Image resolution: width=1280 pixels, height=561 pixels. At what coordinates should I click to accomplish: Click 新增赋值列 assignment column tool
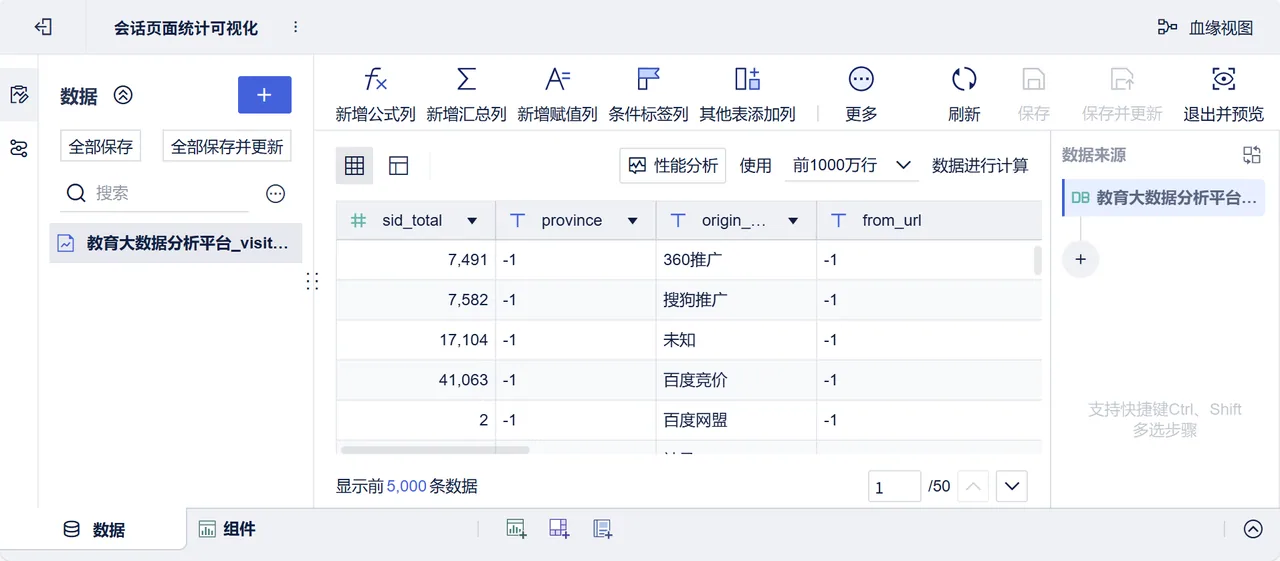tap(557, 95)
